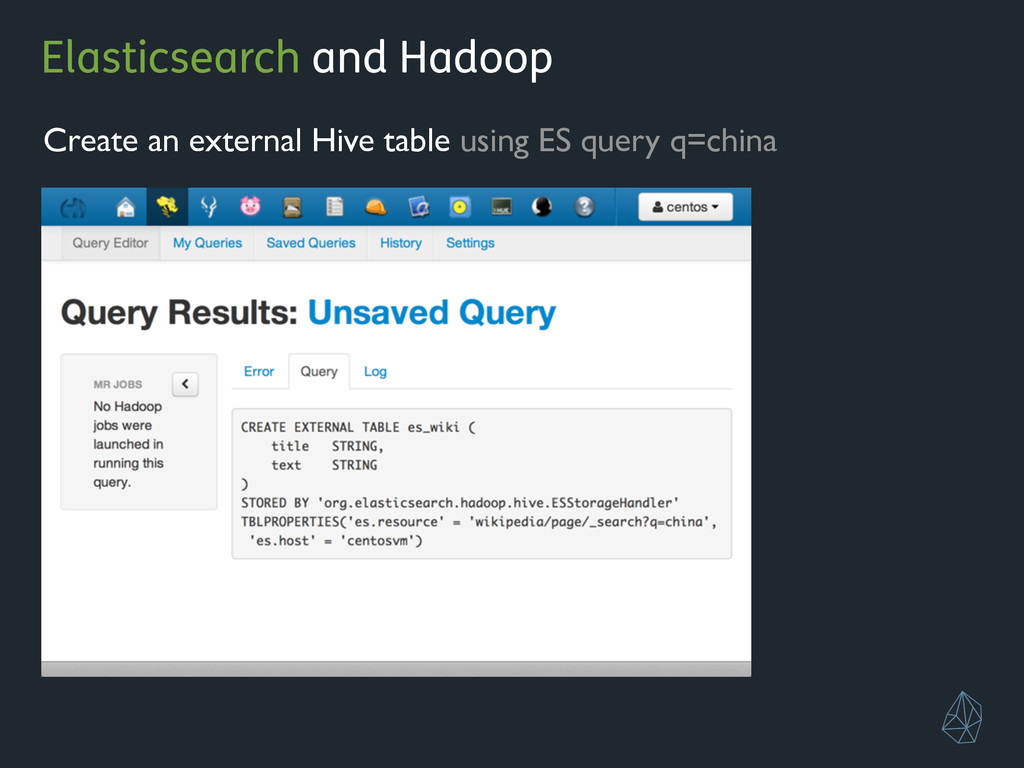Open the My Queries link
Image resolution: width=1024 pixels, height=768 pixels.
point(207,243)
